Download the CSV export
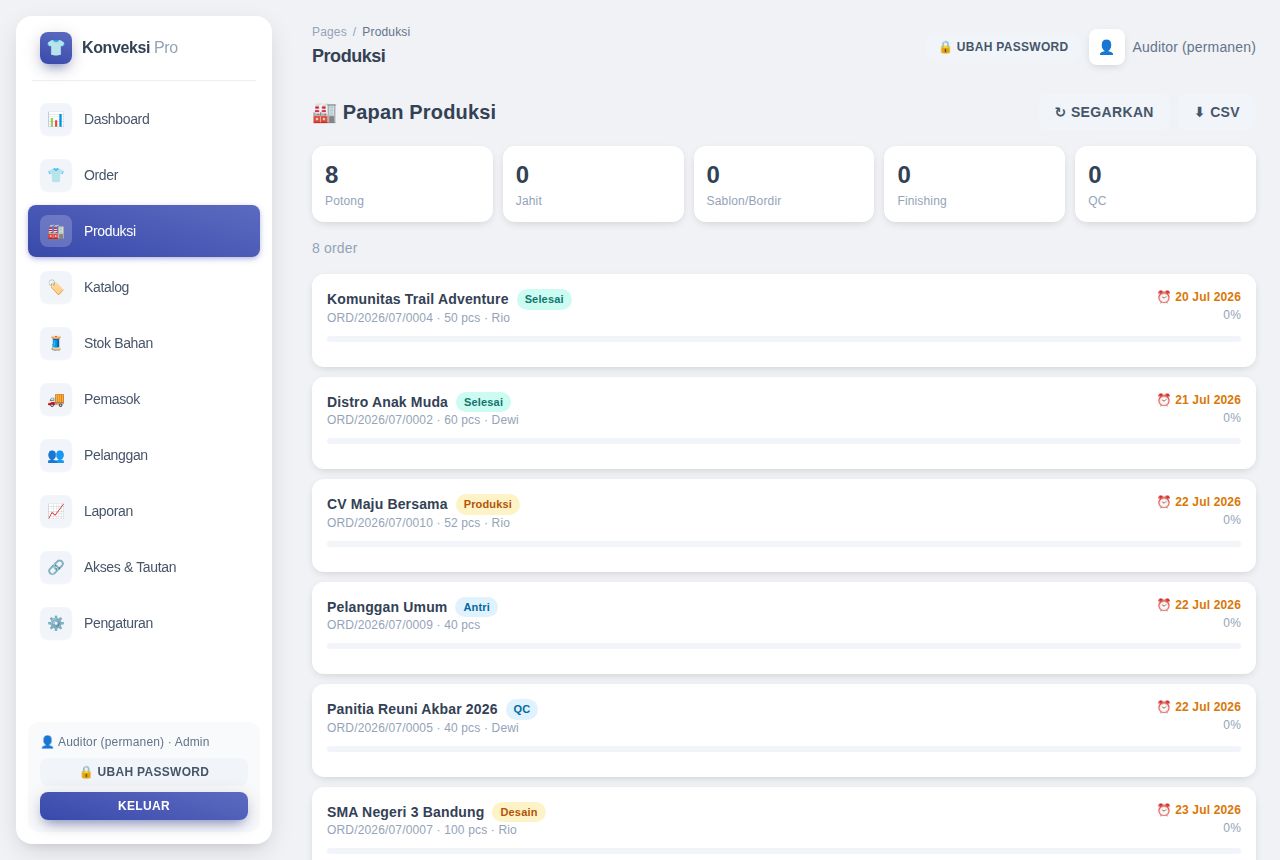Viewport: 1280px width, 860px height. pos(1217,112)
